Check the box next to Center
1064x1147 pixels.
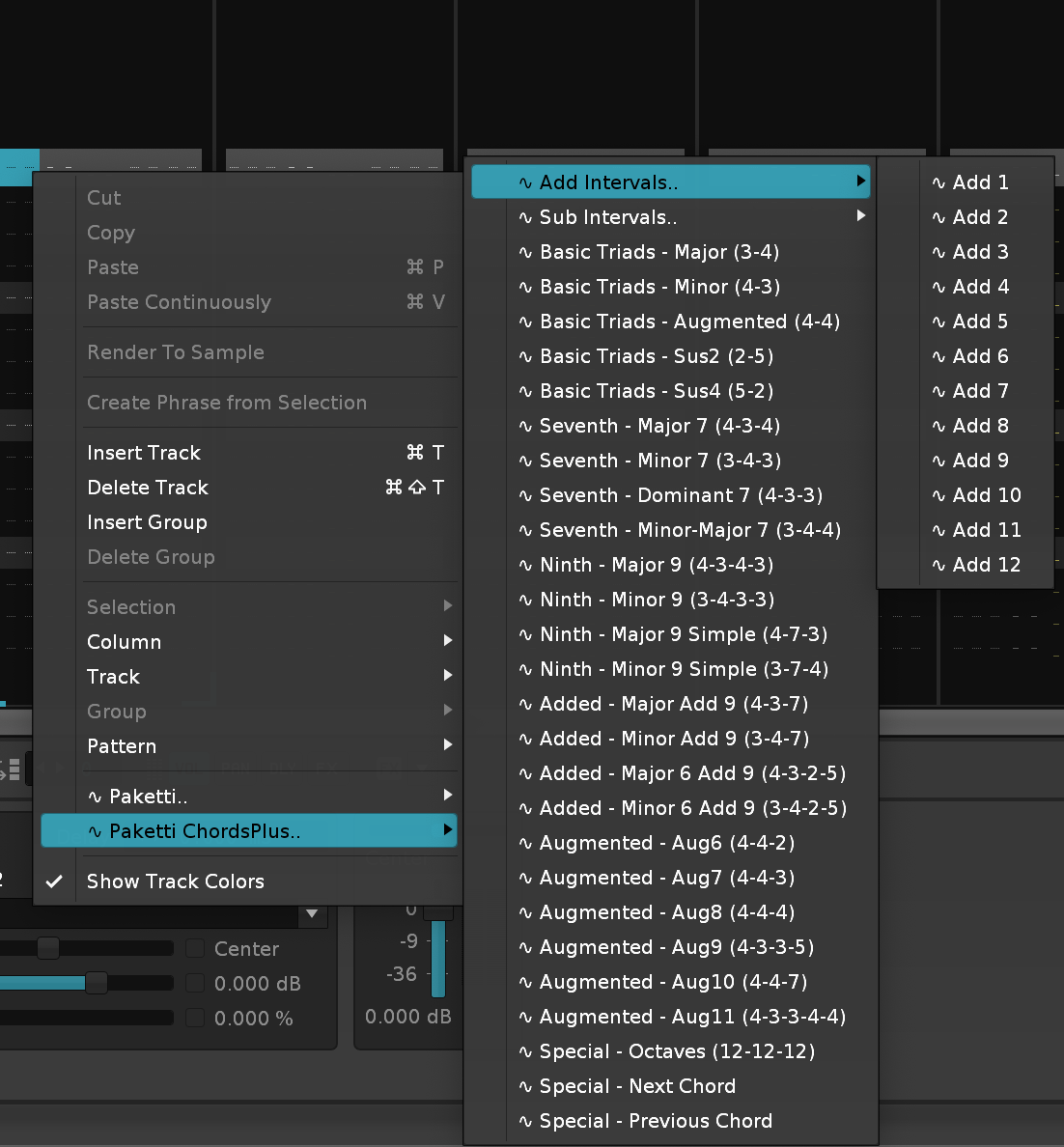195,948
